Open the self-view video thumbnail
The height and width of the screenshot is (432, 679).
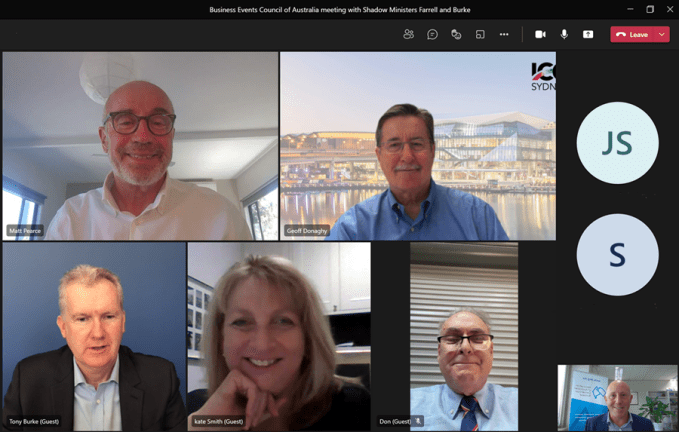(x=617, y=398)
